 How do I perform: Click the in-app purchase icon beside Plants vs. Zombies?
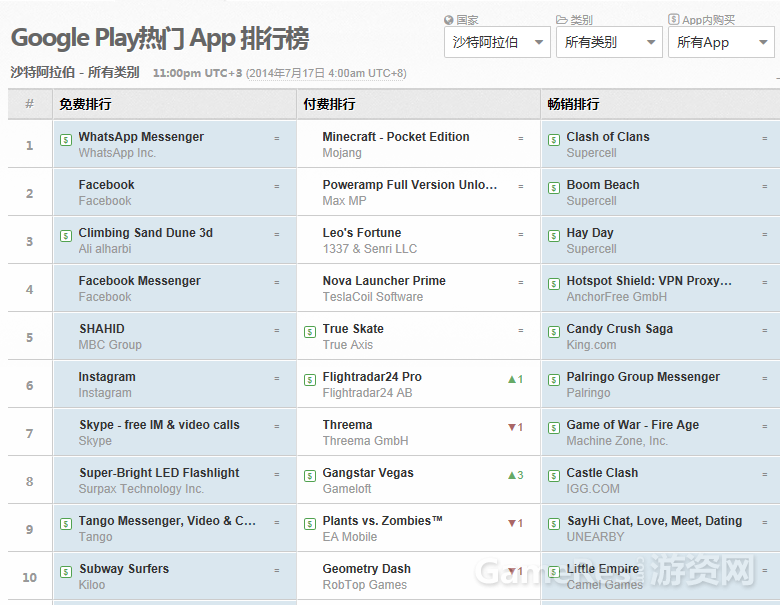309,524
